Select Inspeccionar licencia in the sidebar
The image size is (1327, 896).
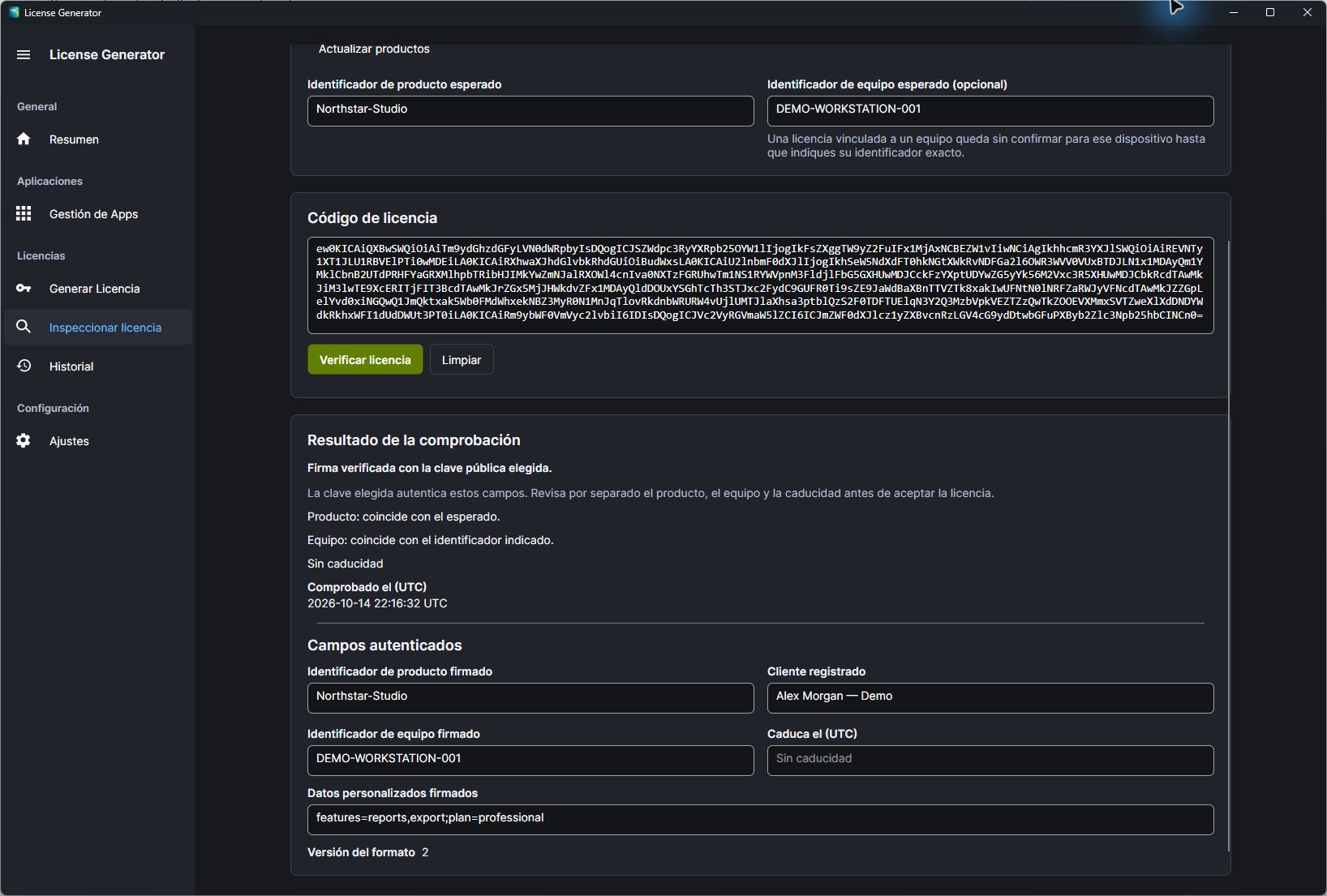coord(98,328)
